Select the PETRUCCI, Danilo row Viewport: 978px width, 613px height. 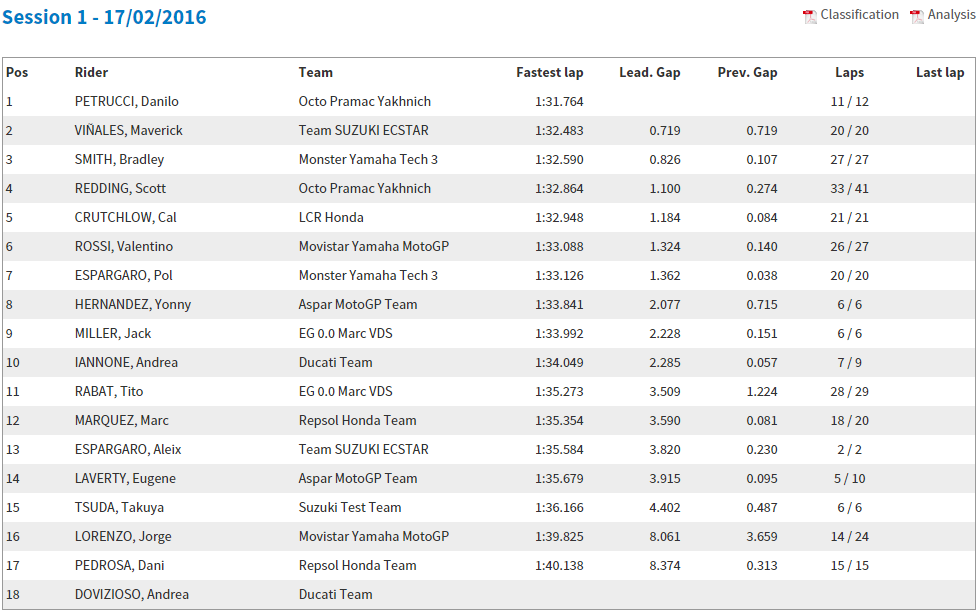click(x=126, y=101)
